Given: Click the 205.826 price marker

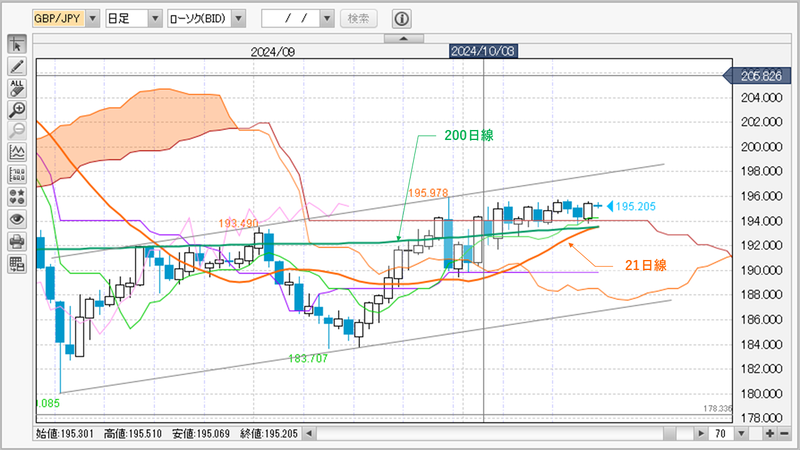Looking at the screenshot, I should tap(758, 76).
